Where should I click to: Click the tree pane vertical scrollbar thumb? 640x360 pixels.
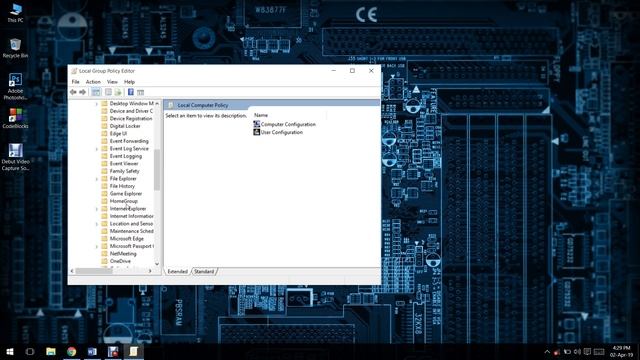pyautogui.click(x=157, y=169)
